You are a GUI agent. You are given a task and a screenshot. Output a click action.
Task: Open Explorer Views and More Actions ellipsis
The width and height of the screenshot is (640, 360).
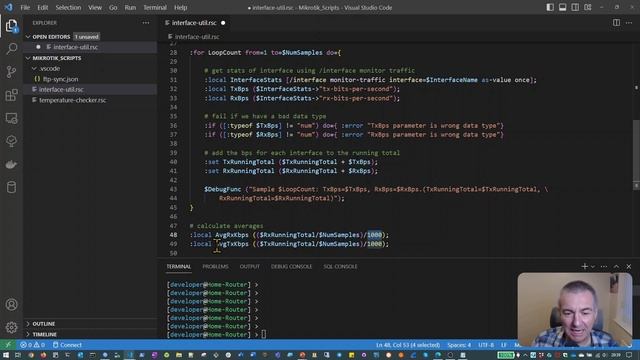[146, 23]
